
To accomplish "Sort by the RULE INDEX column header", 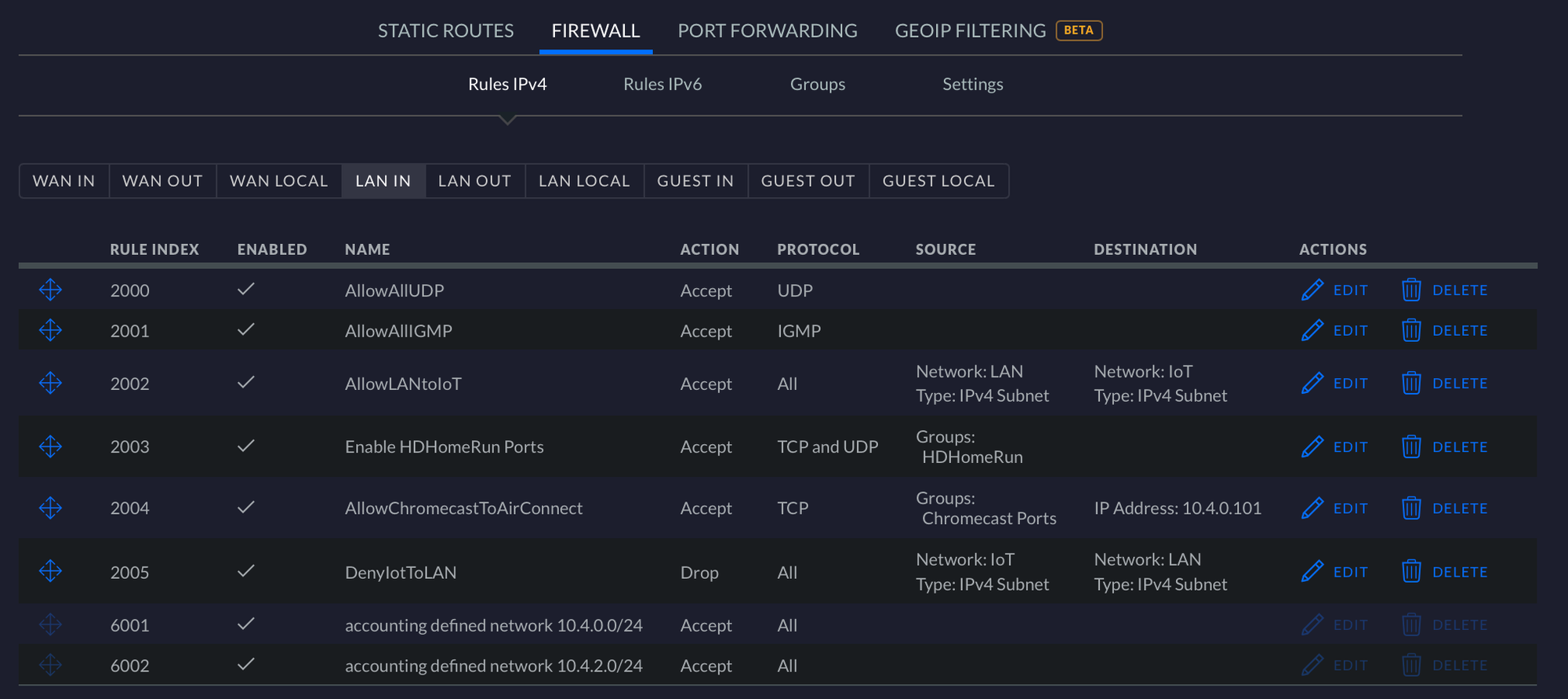I will tap(154, 249).
